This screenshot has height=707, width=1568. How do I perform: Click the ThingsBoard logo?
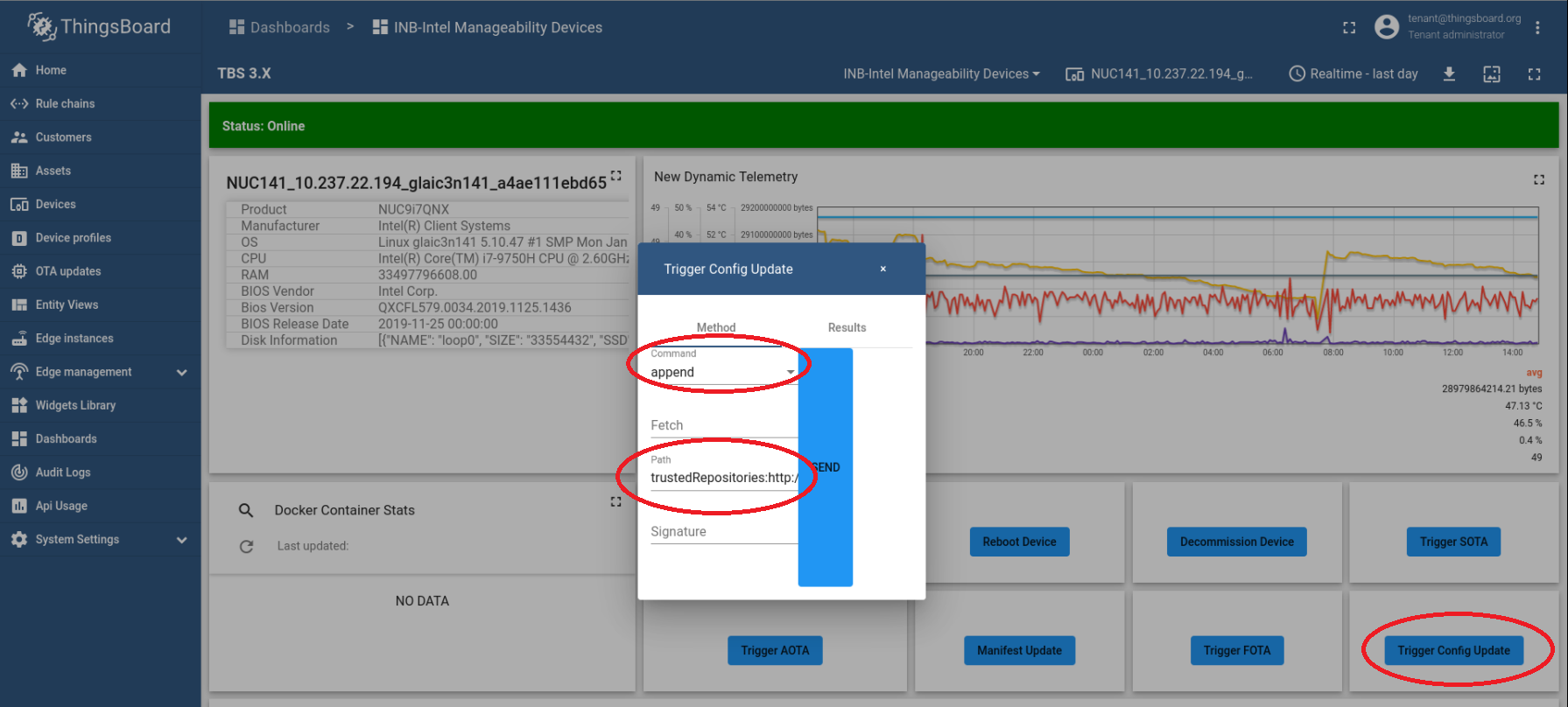(99, 27)
